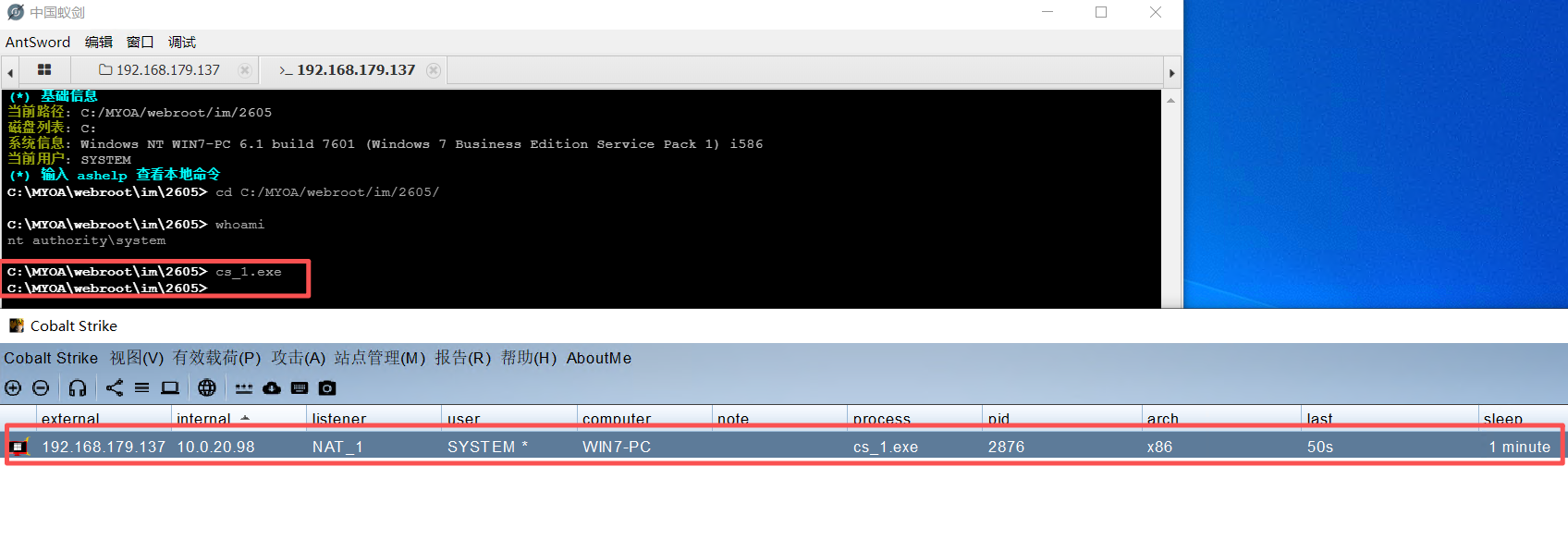Click the whoami command line in terminal

[x=136, y=225]
